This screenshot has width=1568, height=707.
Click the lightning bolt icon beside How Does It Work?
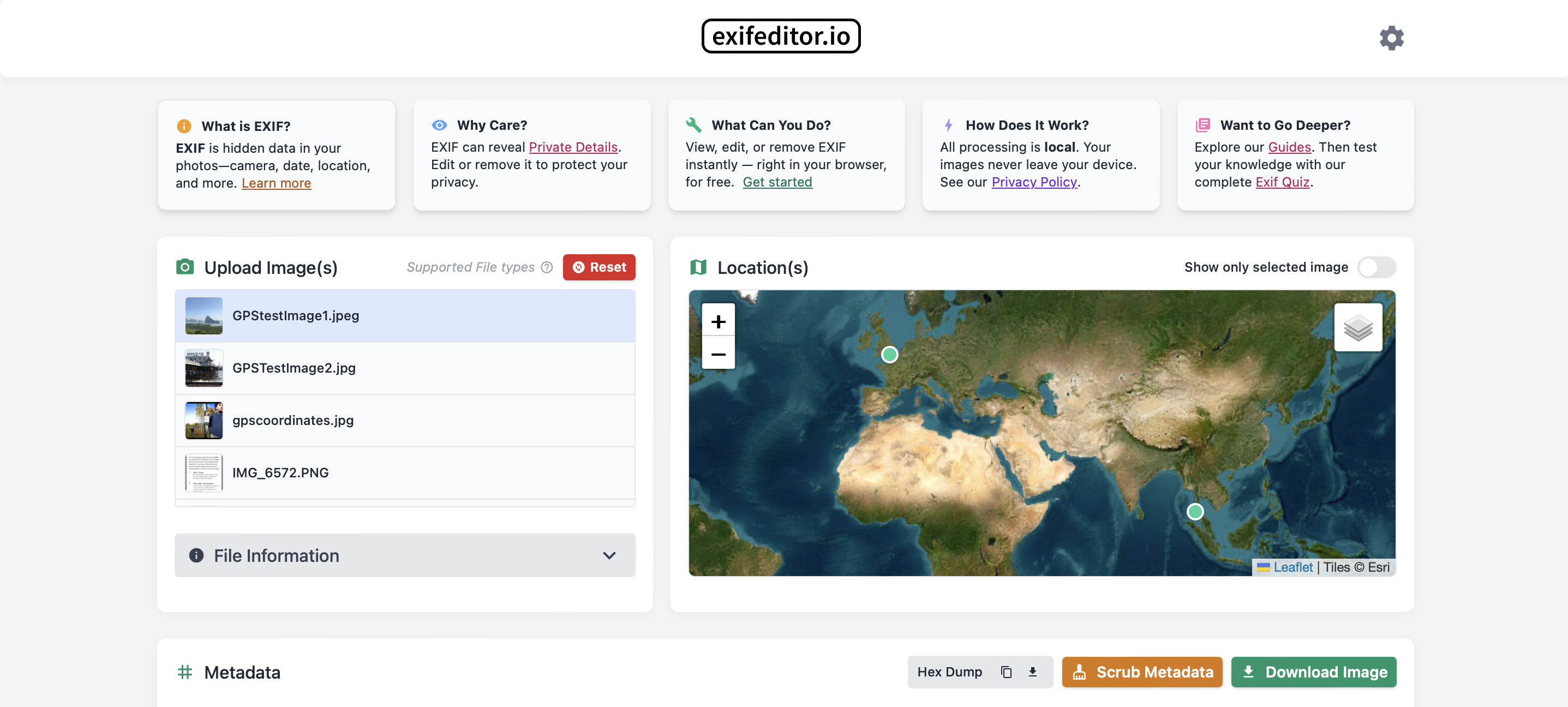(x=948, y=125)
